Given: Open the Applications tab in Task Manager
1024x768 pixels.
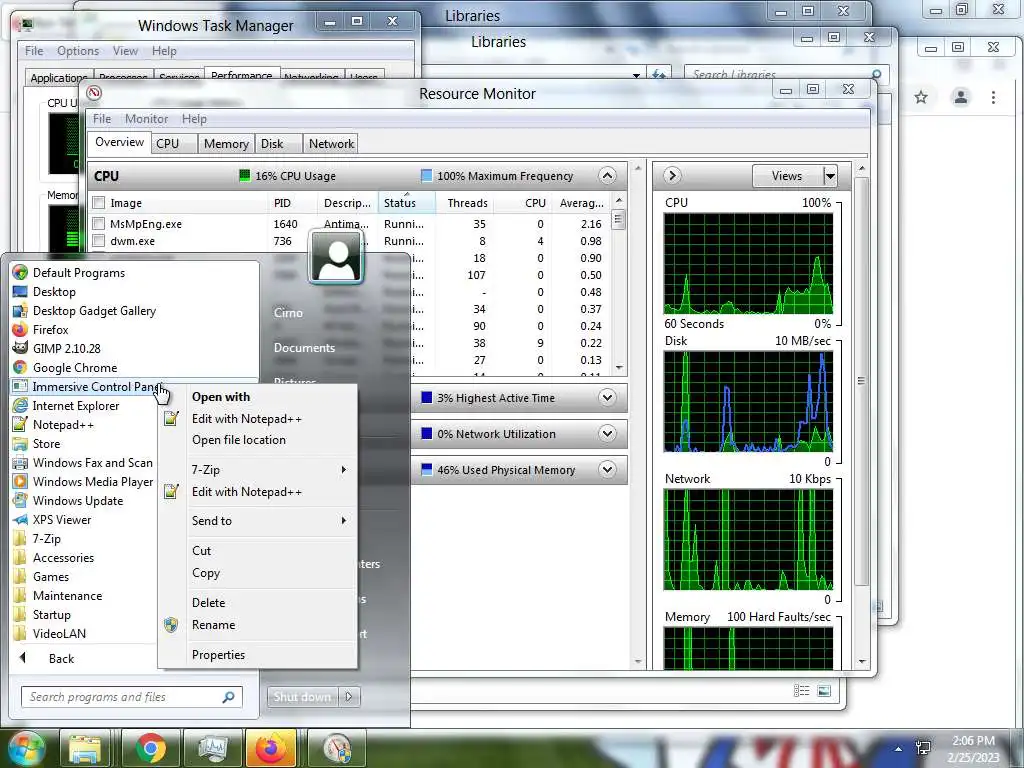Looking at the screenshot, I should [59, 78].
